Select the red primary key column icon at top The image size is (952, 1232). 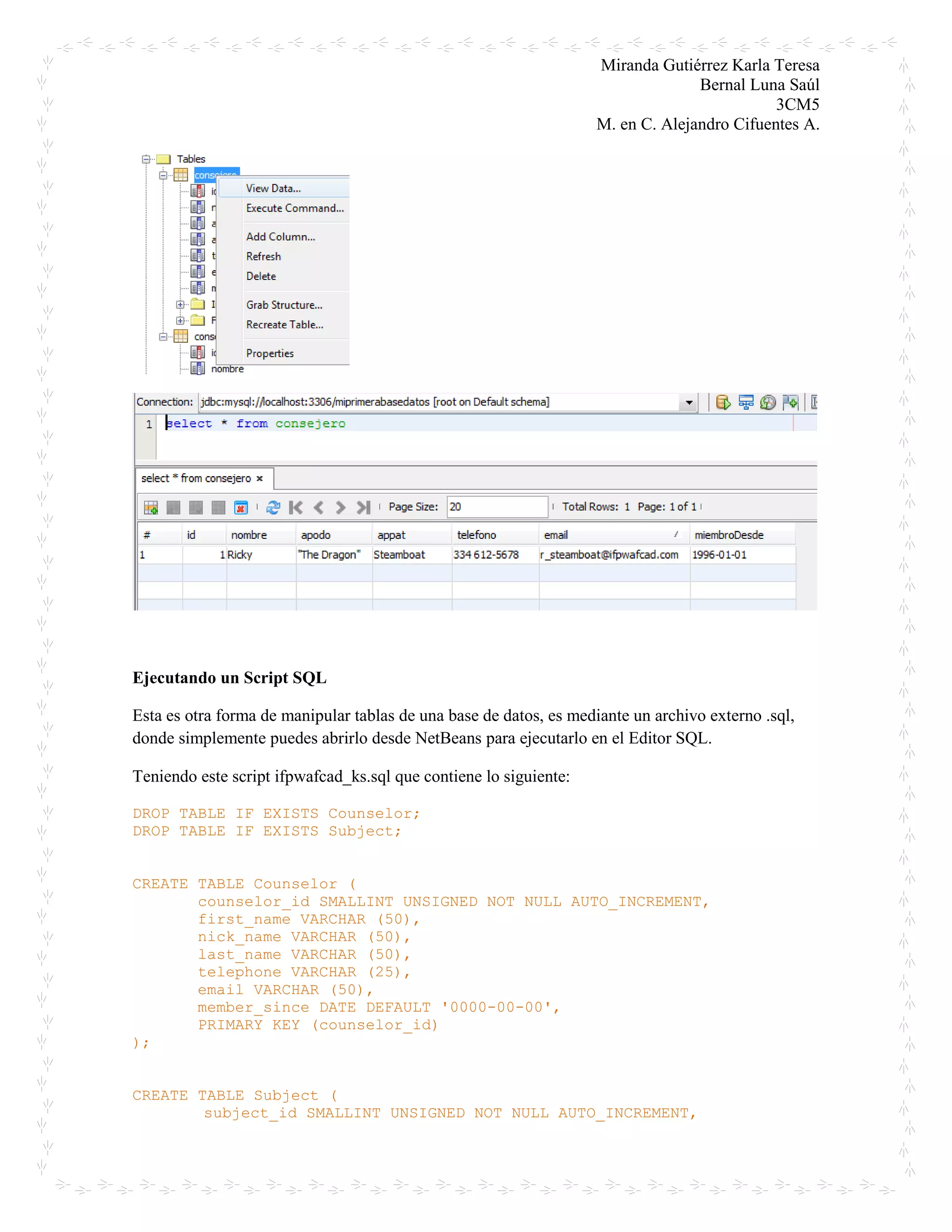(198, 191)
